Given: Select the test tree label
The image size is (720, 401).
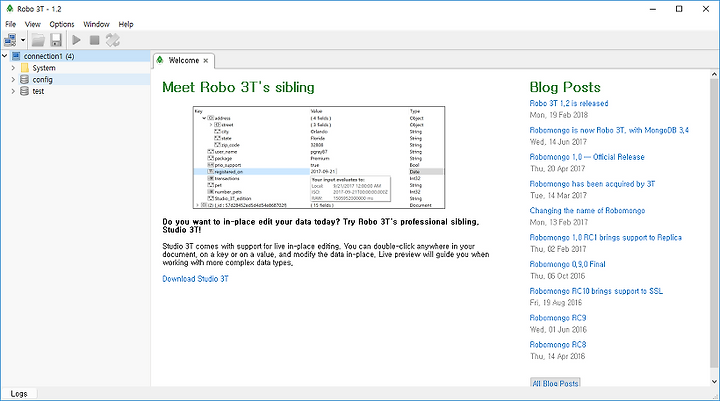Looking at the screenshot, I should coord(38,91).
